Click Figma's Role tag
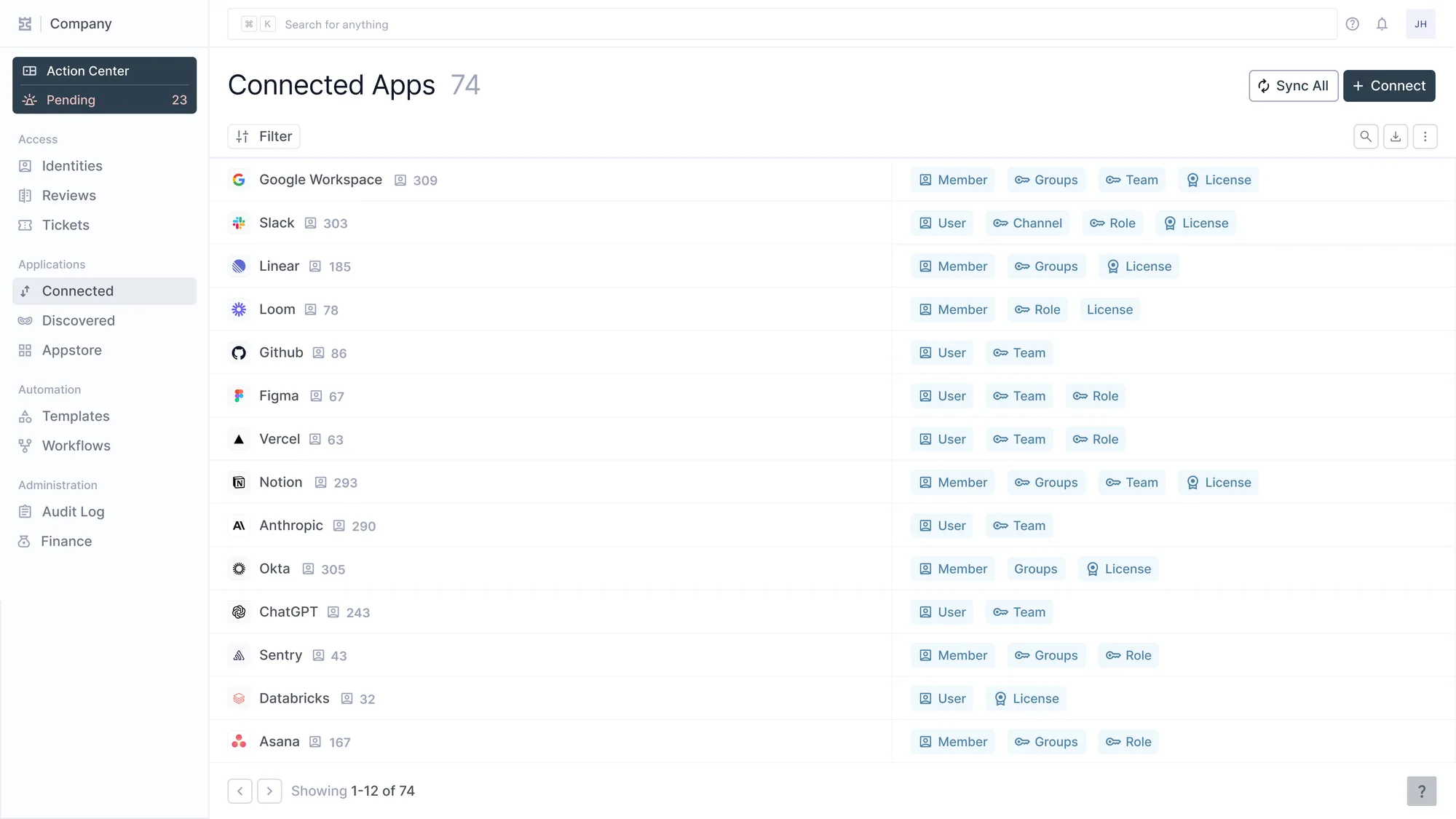This screenshot has height=819, width=1456. click(x=1095, y=396)
